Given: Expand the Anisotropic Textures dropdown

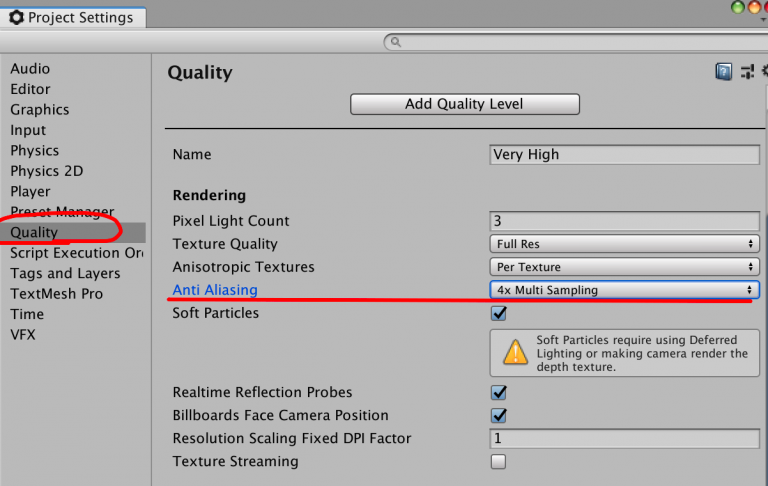Looking at the screenshot, I should point(625,267).
